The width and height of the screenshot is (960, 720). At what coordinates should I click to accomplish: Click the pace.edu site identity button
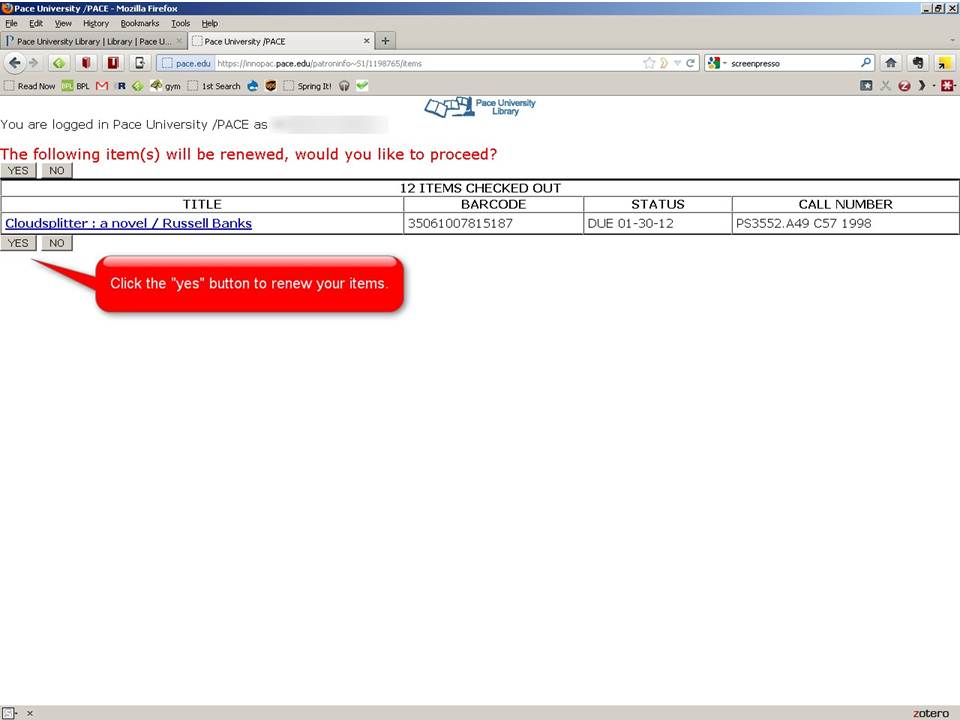coord(186,63)
